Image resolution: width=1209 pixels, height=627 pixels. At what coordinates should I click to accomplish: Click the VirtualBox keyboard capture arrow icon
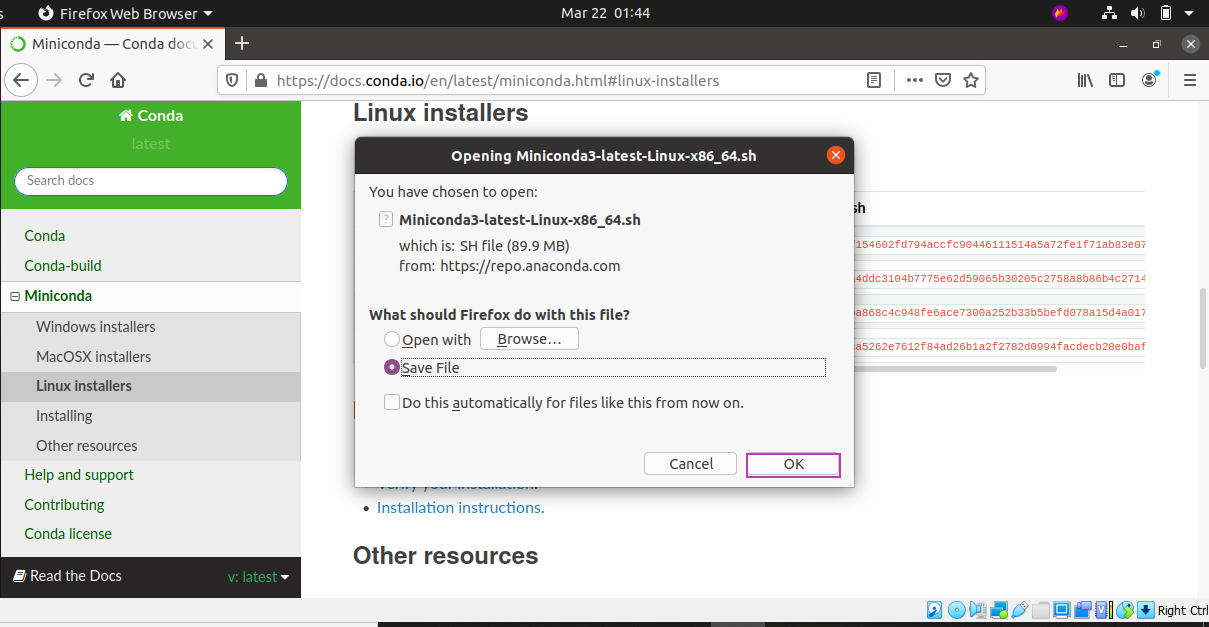pyautogui.click(x=1146, y=610)
